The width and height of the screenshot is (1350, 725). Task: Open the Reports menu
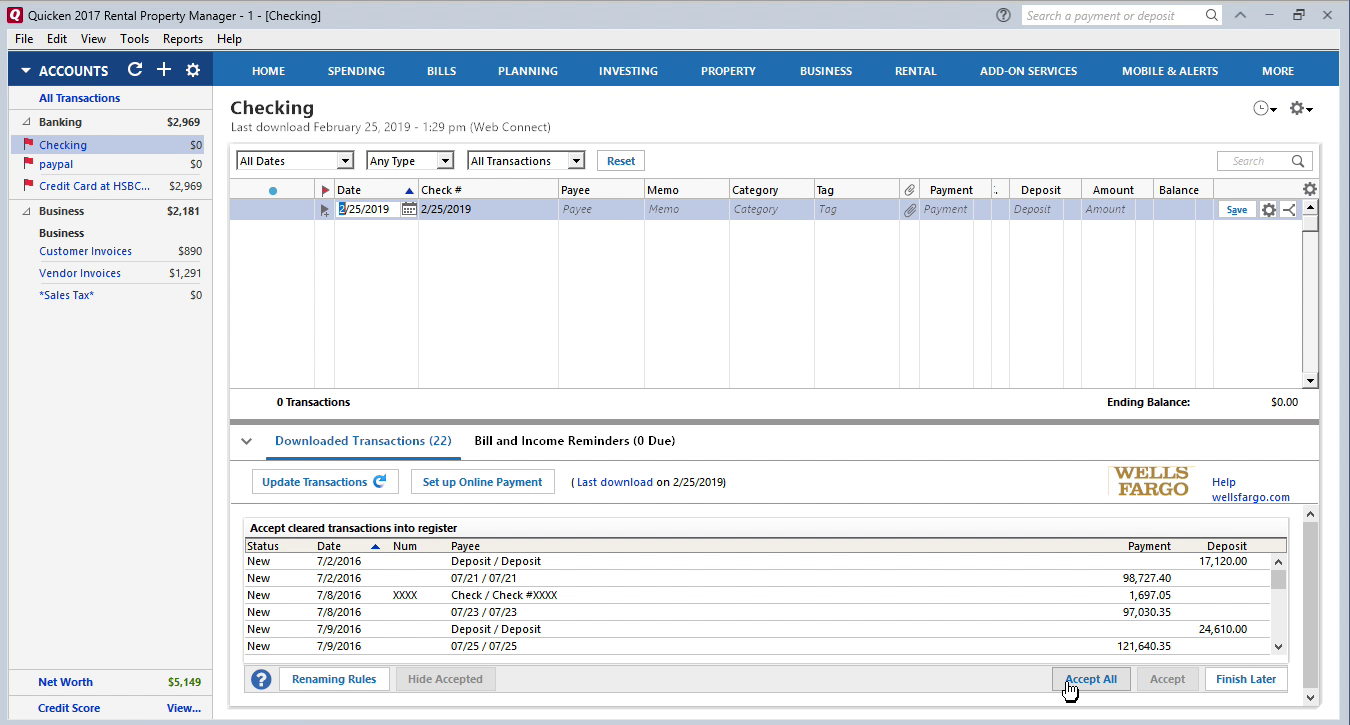click(183, 39)
